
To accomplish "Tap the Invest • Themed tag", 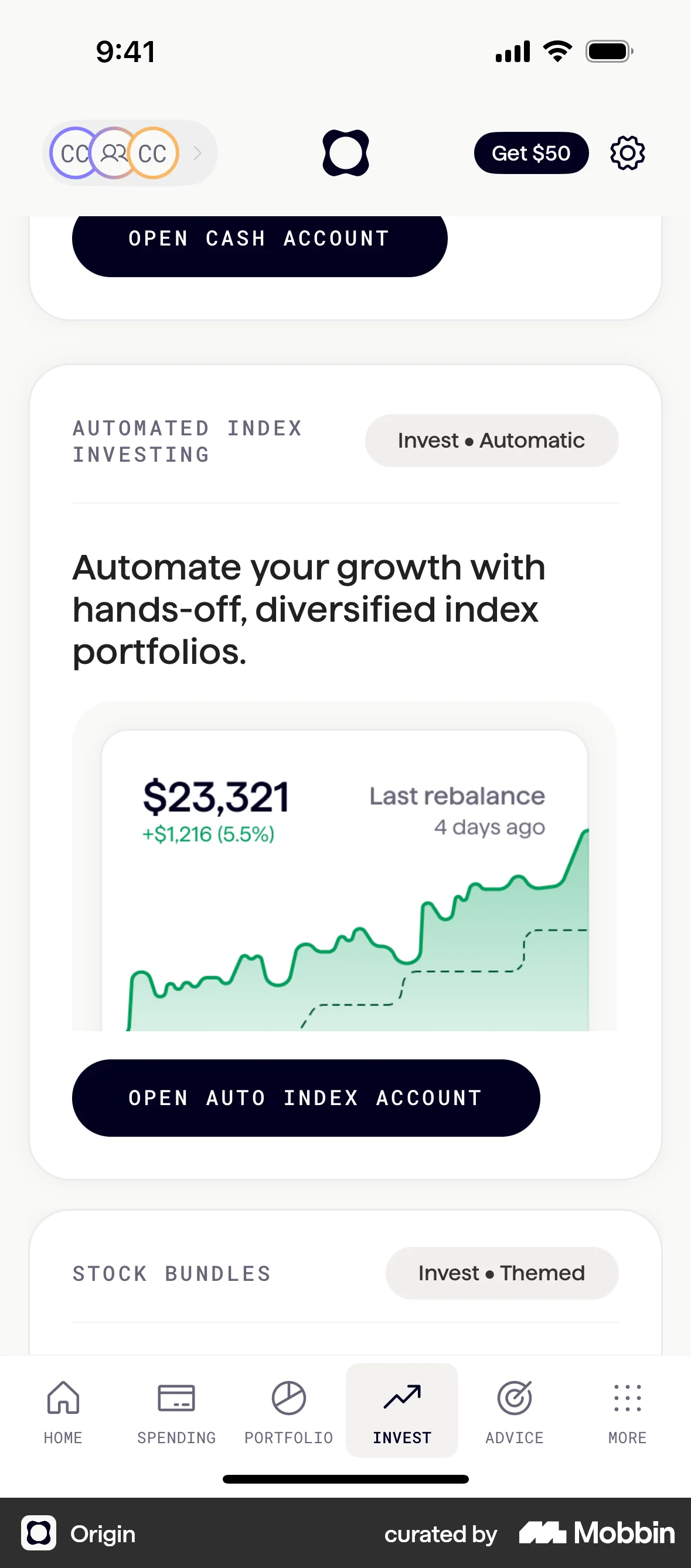I will (502, 1273).
